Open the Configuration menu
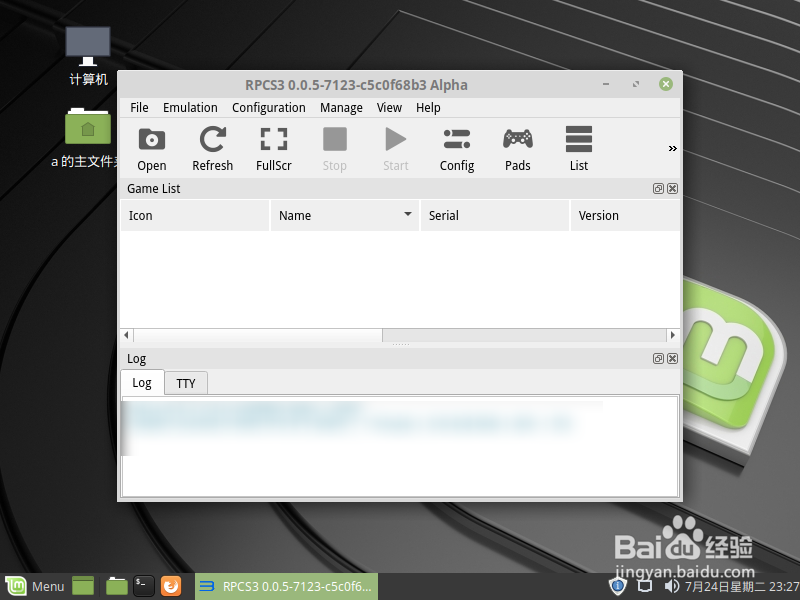800x600 pixels. pyautogui.click(x=268, y=108)
